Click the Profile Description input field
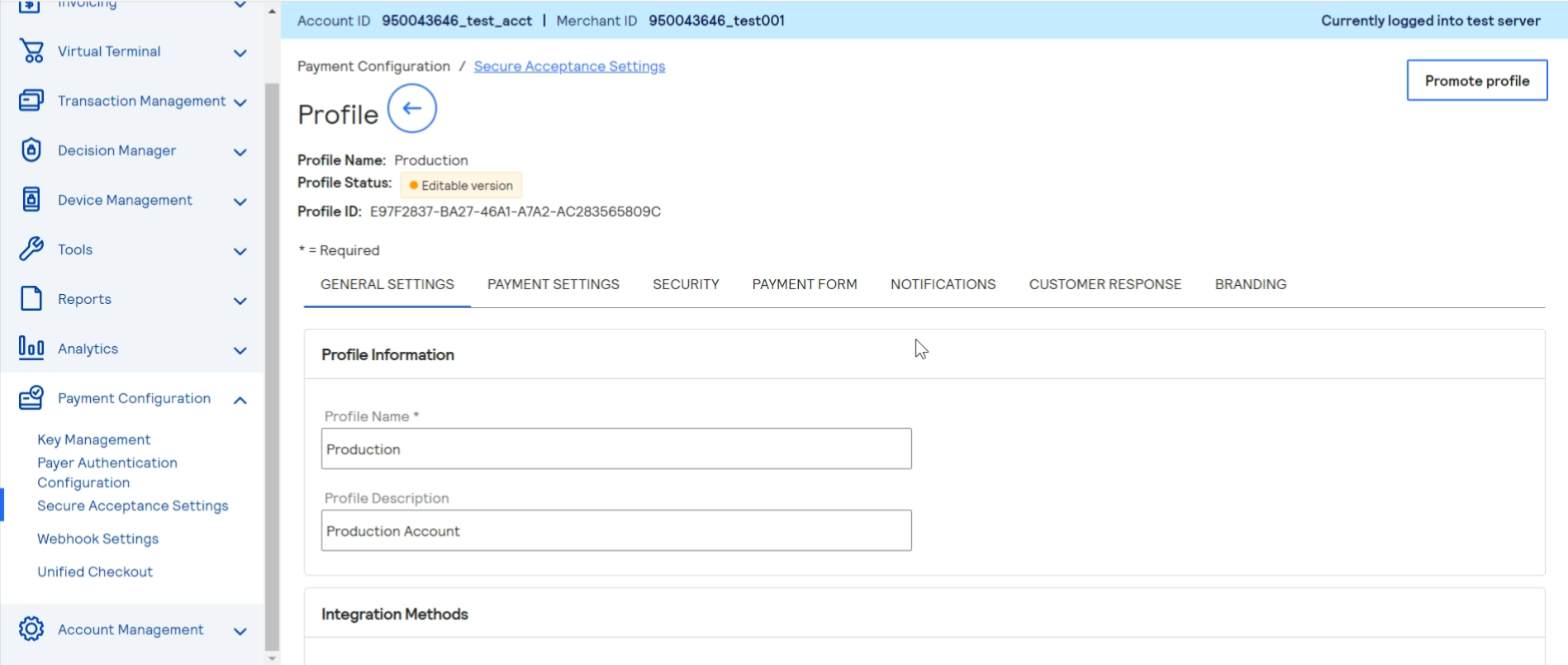Screen dimensions: 1568x665 tap(615, 530)
